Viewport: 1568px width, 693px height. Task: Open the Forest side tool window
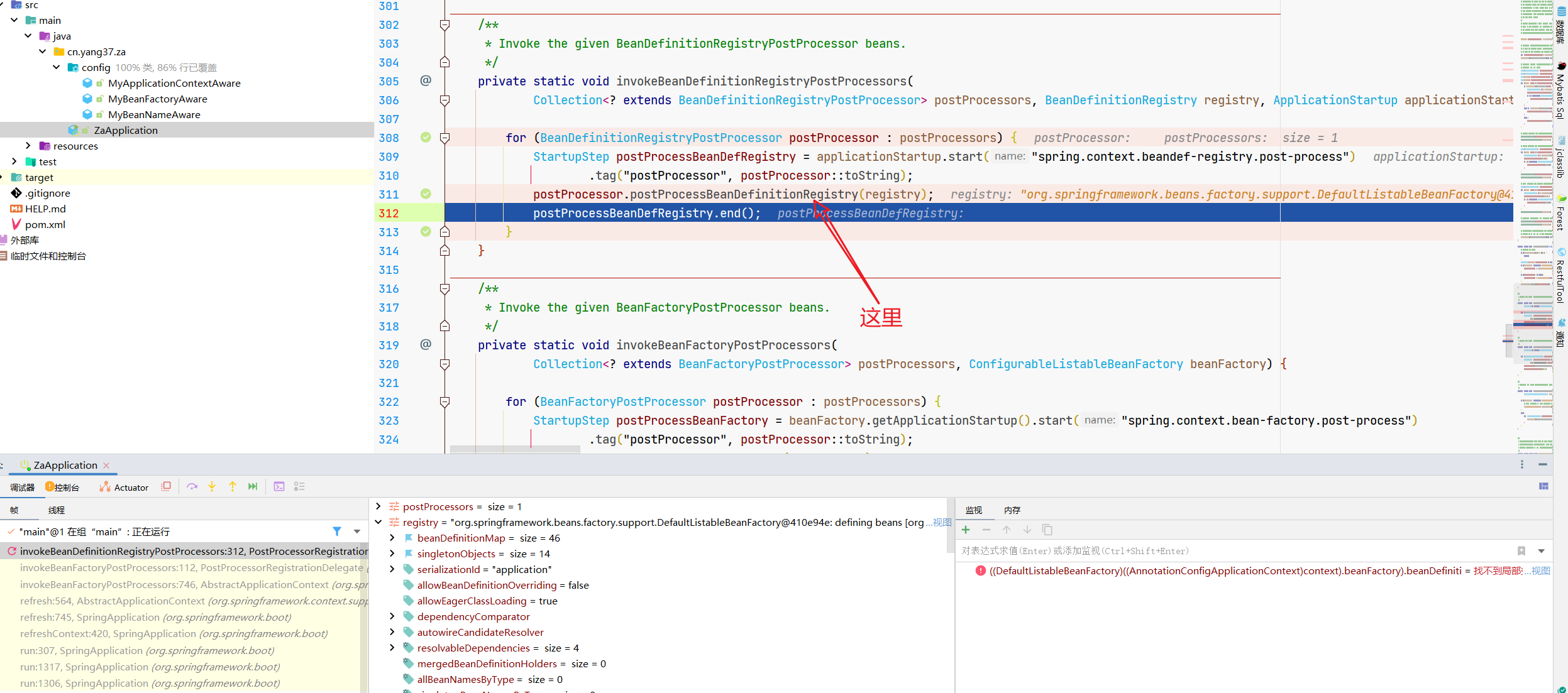click(x=1561, y=214)
